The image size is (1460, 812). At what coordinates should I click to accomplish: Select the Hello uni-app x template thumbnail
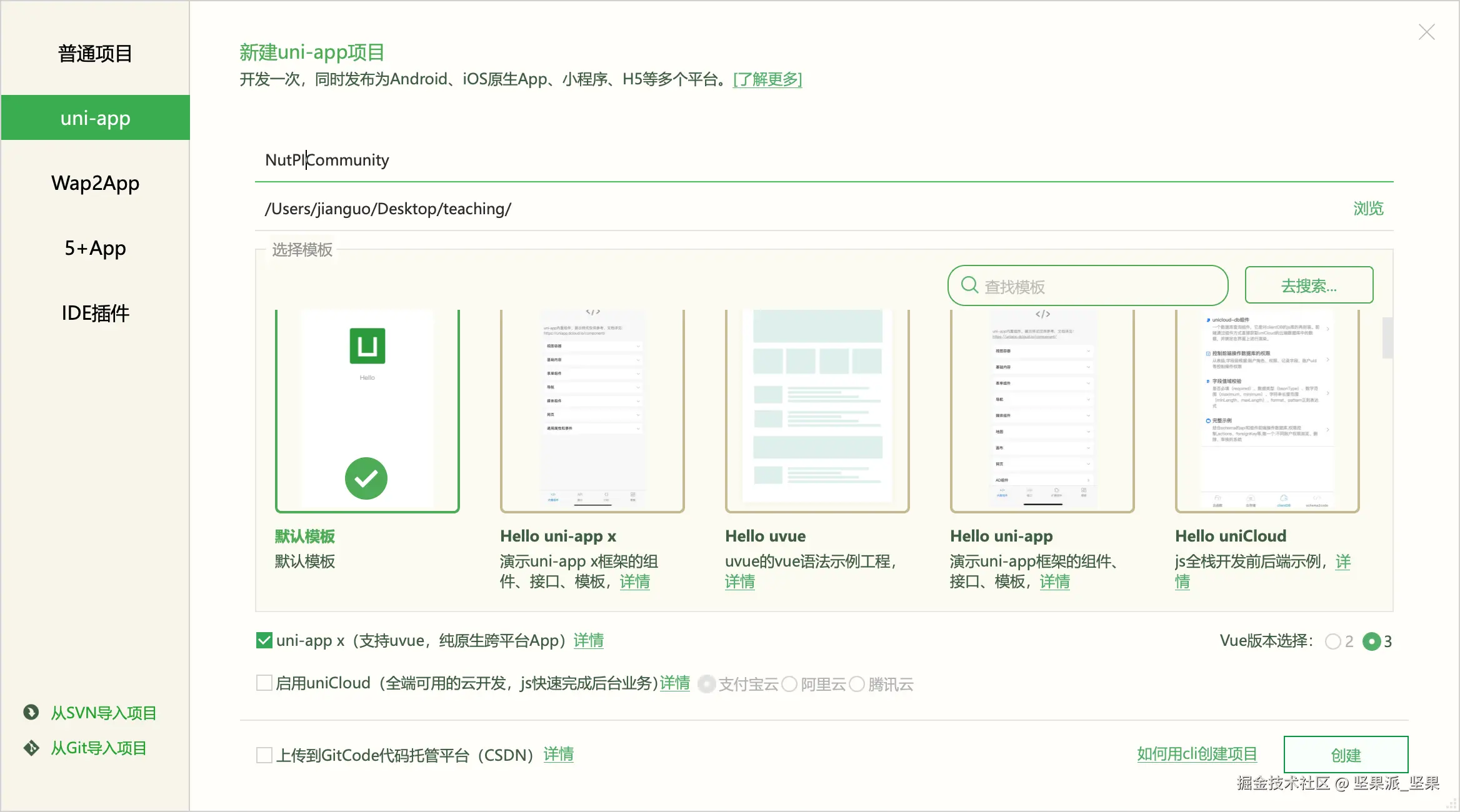click(x=592, y=410)
